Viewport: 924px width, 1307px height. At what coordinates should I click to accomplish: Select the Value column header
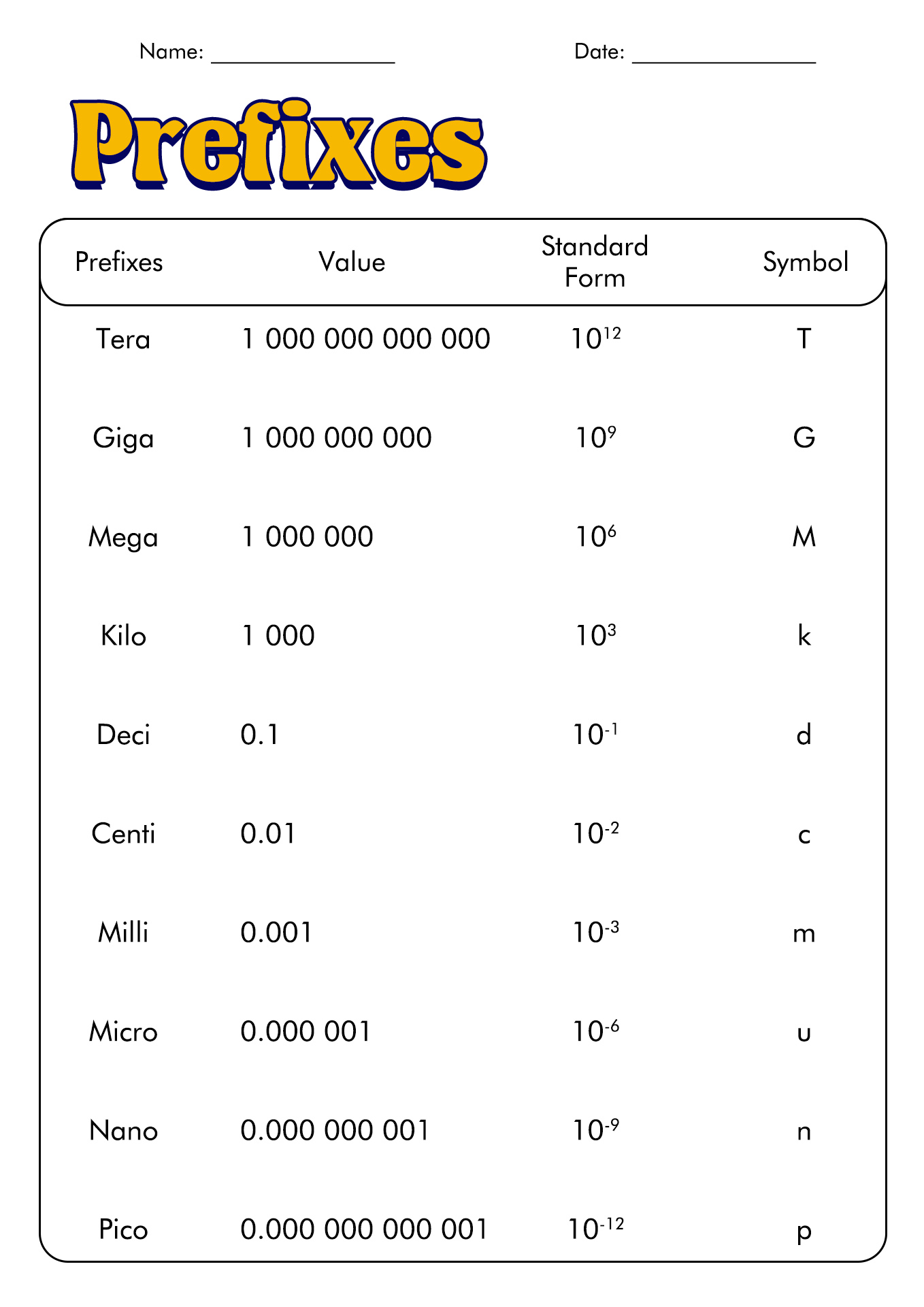(352, 262)
